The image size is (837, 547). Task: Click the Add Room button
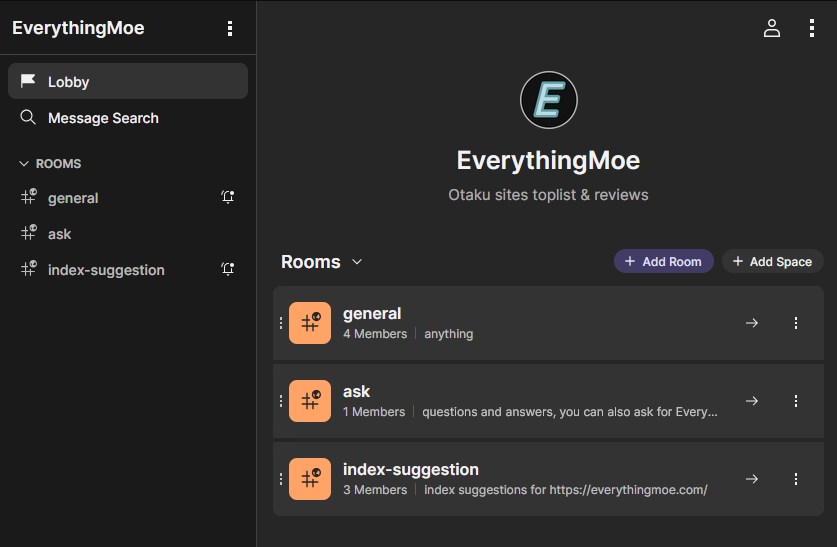coord(663,261)
